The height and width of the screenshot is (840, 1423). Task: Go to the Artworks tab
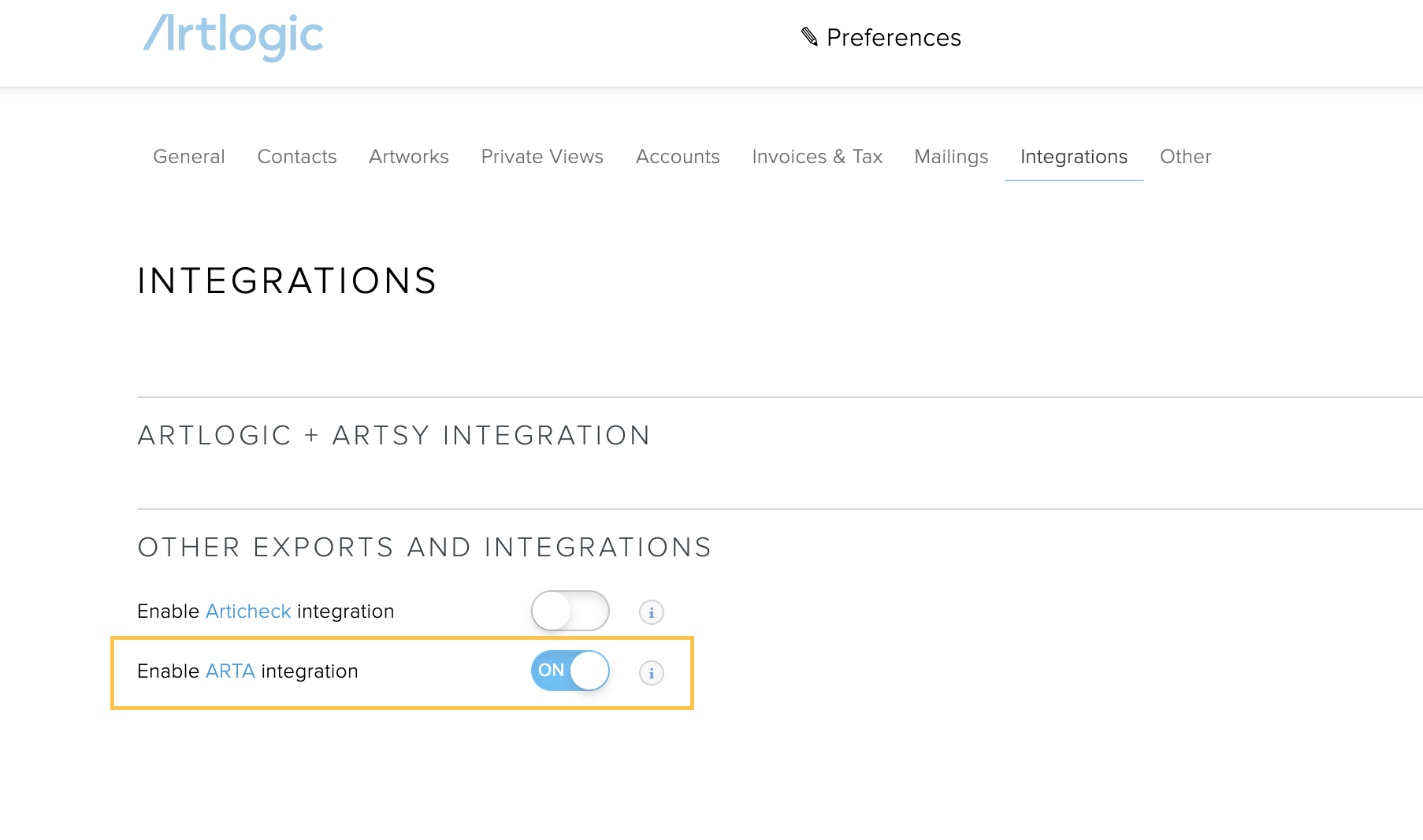coord(409,157)
